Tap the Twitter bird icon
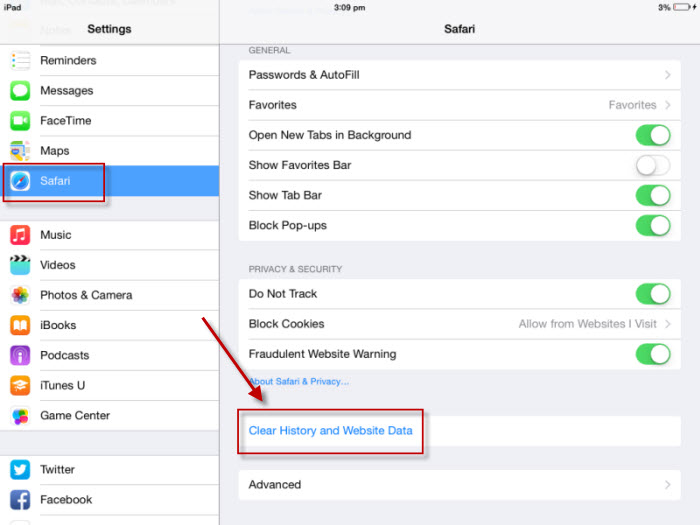This screenshot has height=525, width=700. pyautogui.click(x=20, y=469)
